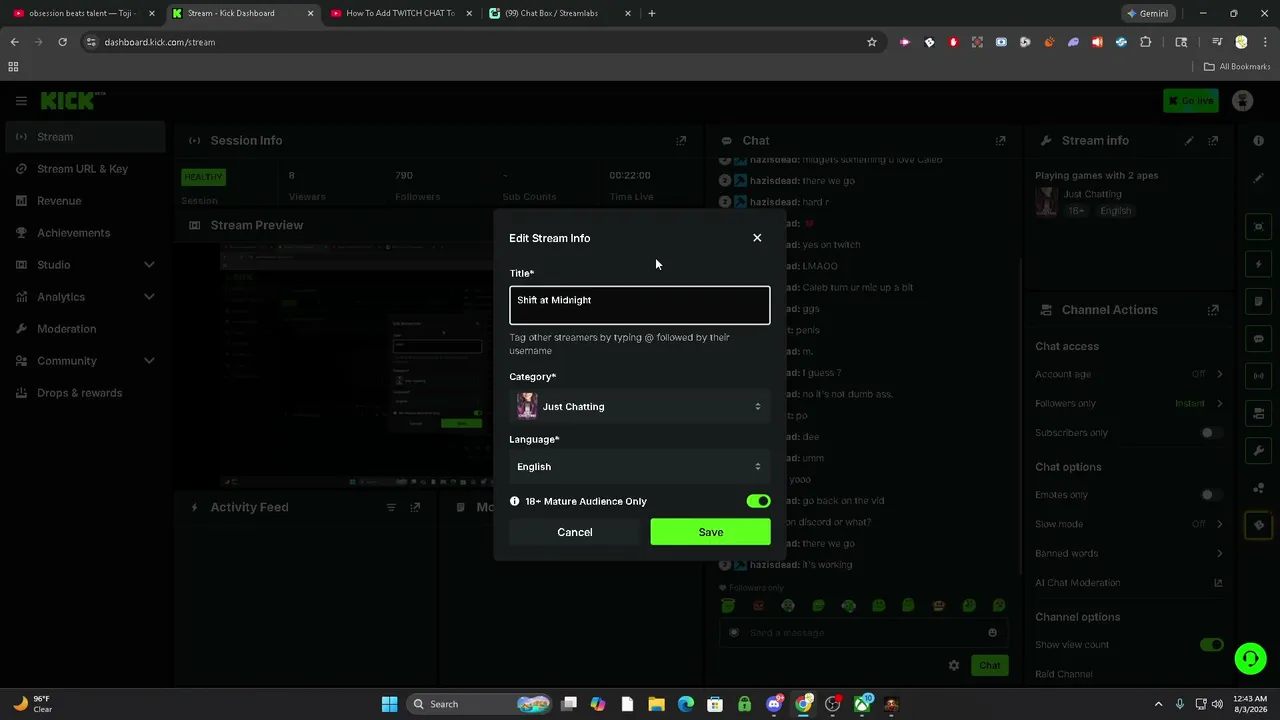1280x720 pixels.
Task: Click the taskbar Search box
Action: [480, 704]
